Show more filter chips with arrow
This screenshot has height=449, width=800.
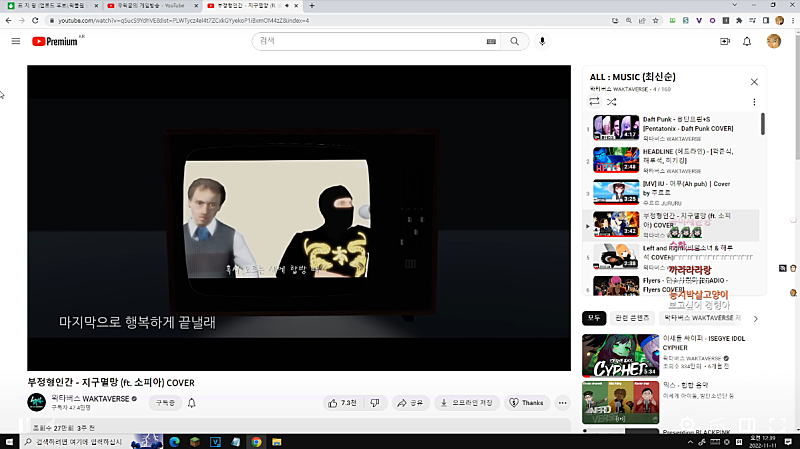tap(756, 318)
